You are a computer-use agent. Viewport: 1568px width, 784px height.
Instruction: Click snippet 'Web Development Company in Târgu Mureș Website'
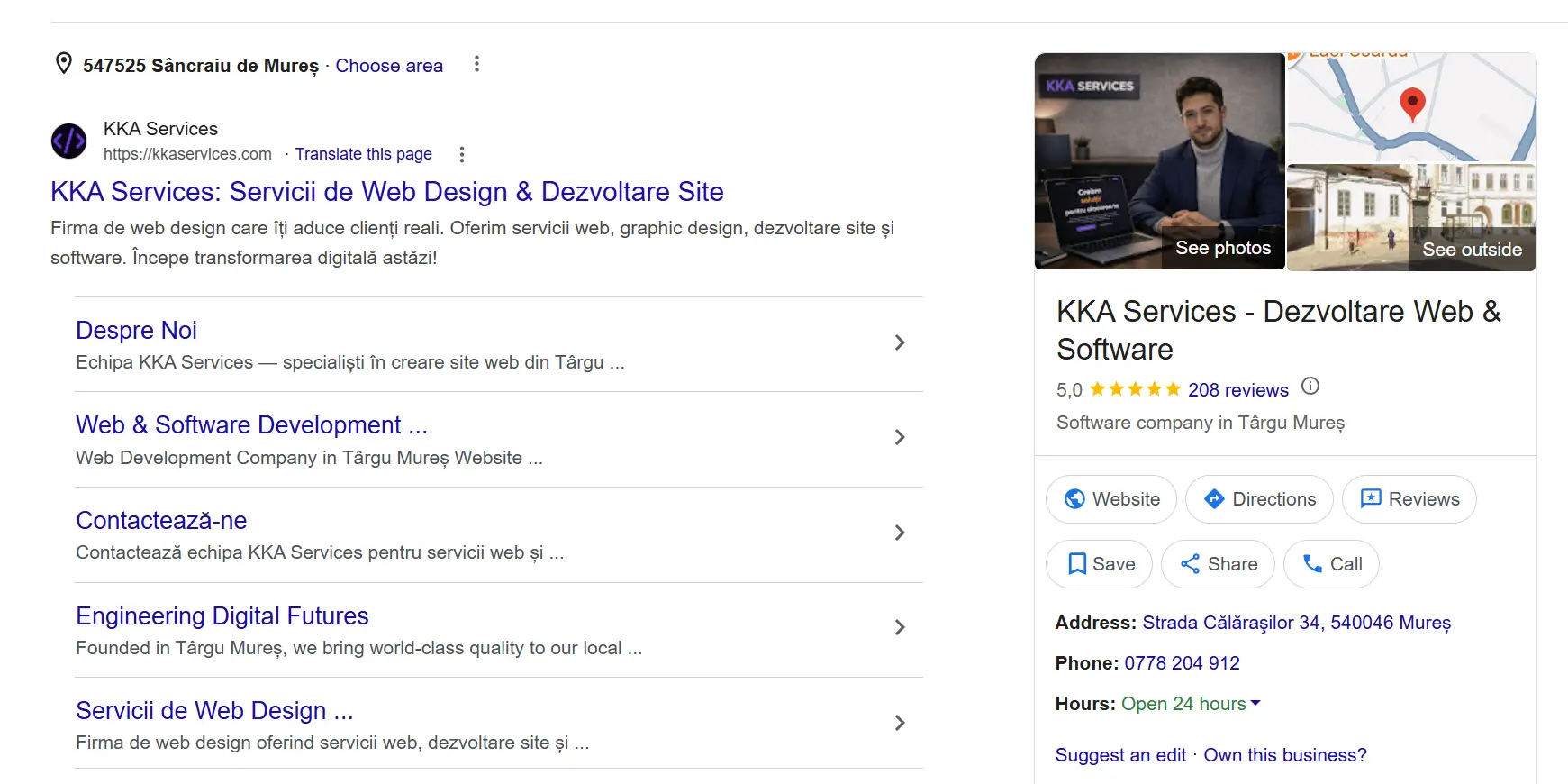click(x=309, y=458)
